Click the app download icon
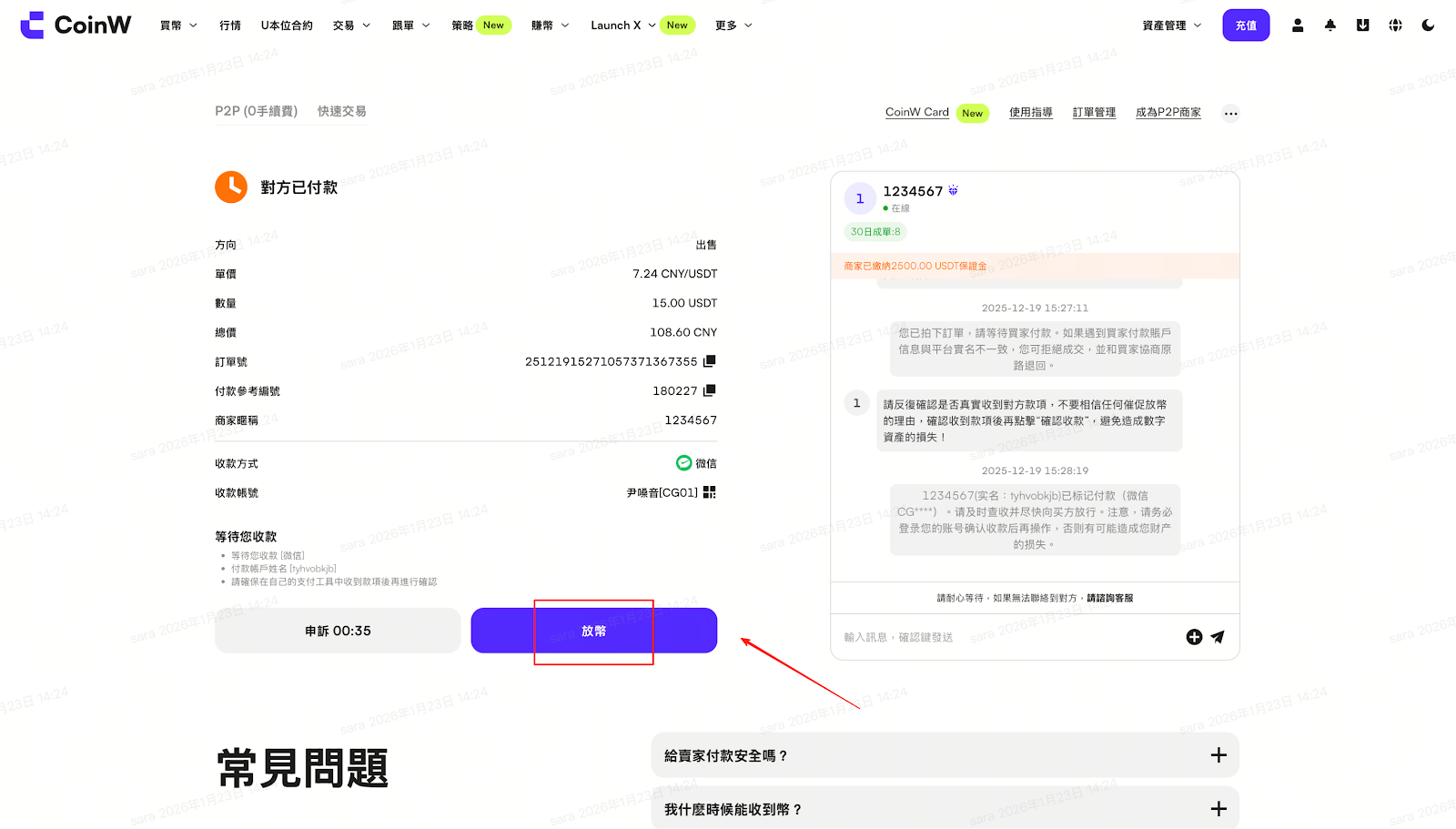The width and height of the screenshot is (1456, 829). tap(1362, 25)
